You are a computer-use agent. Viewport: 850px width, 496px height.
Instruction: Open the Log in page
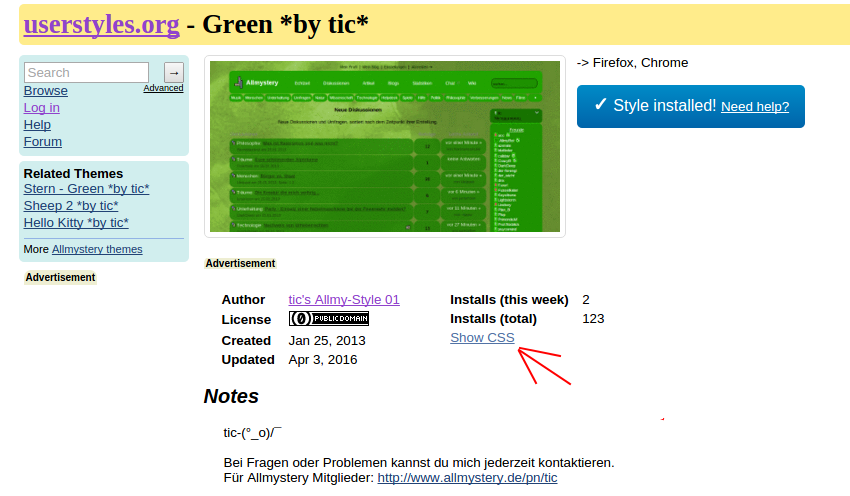click(42, 107)
